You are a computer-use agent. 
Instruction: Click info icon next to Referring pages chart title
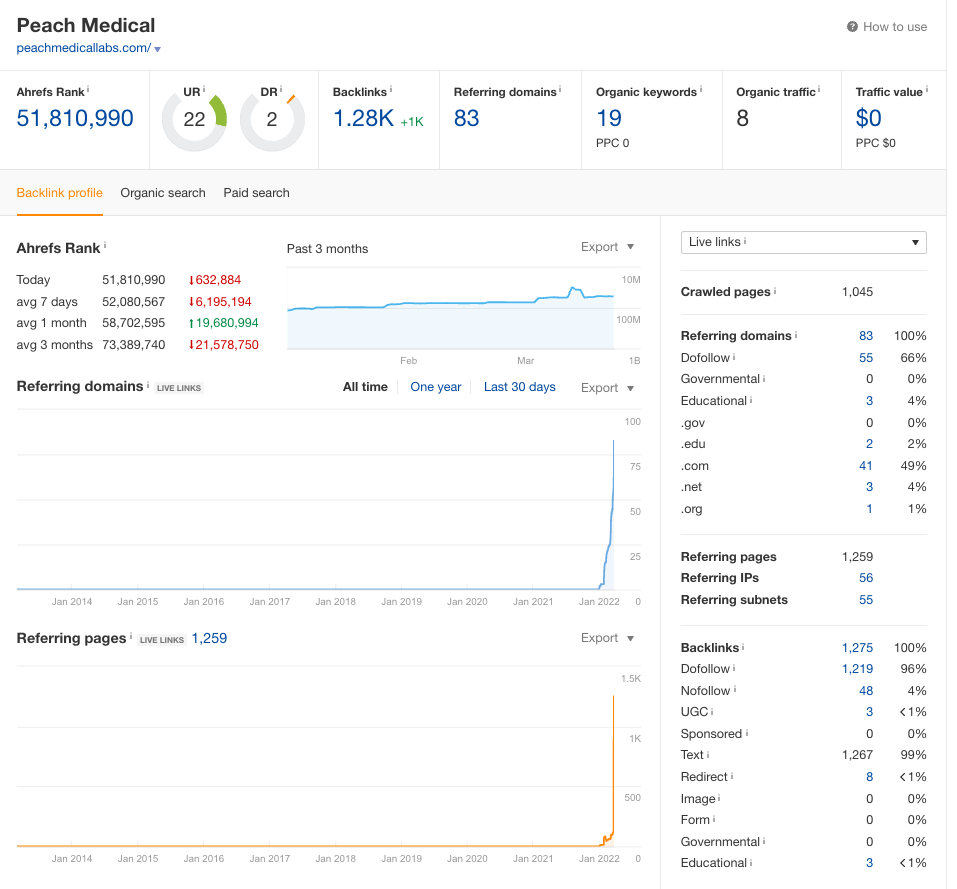click(x=131, y=636)
